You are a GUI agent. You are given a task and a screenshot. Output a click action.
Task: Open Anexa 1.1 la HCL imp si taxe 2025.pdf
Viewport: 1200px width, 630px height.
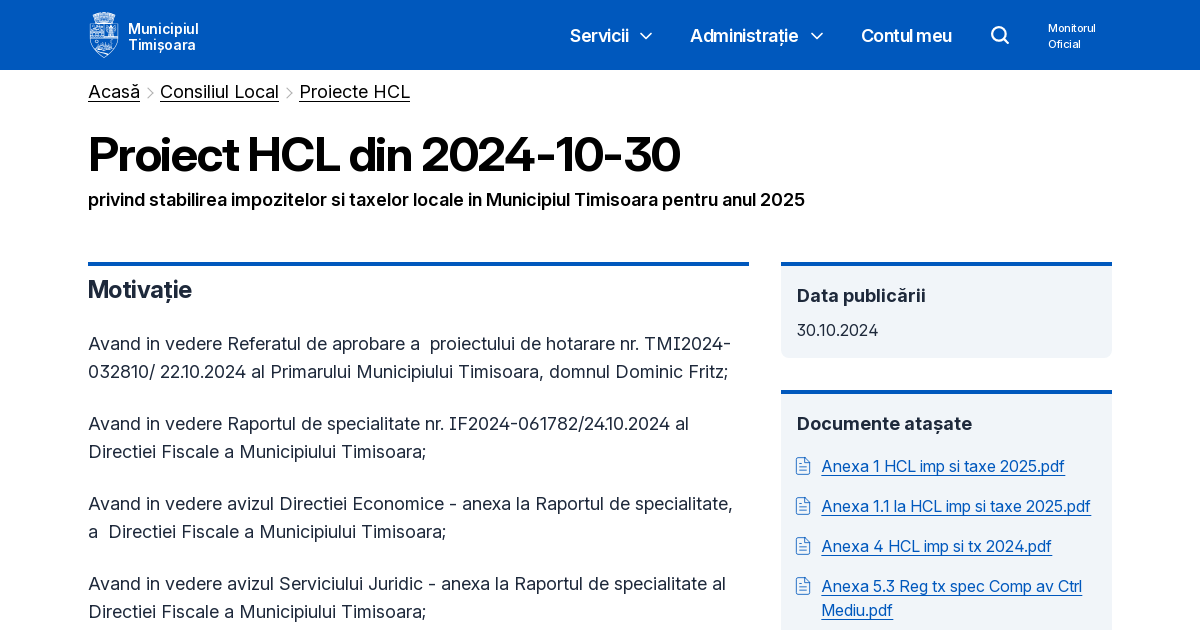click(x=955, y=506)
